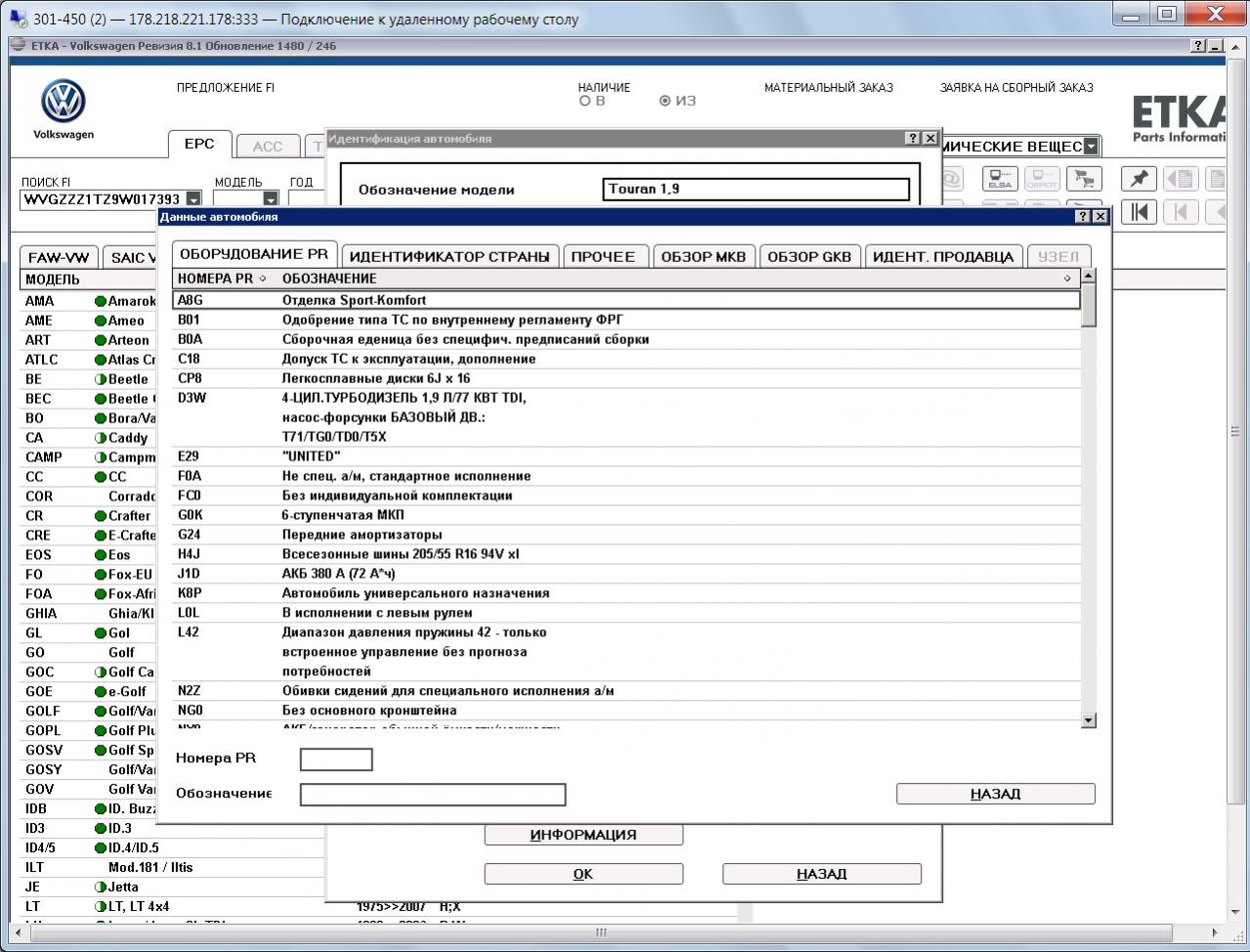This screenshot has height=952, width=1250.
Task: Click help '?' on Идентификация автомобиля dialog
Action: tap(913, 138)
